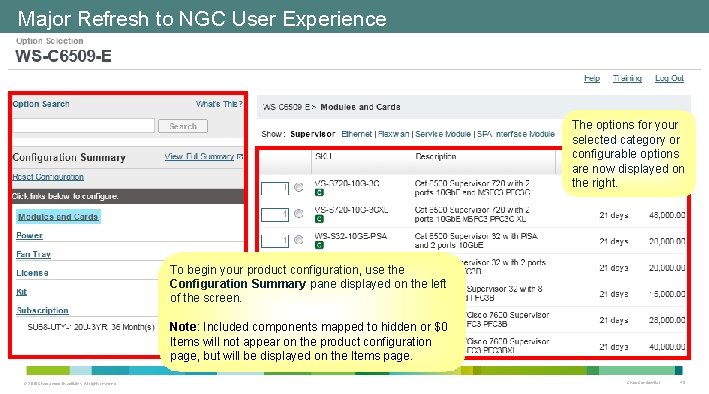Click quantity field for VS-S720-10G-3C
This screenshot has width=709, height=394.
pyautogui.click(x=274, y=188)
